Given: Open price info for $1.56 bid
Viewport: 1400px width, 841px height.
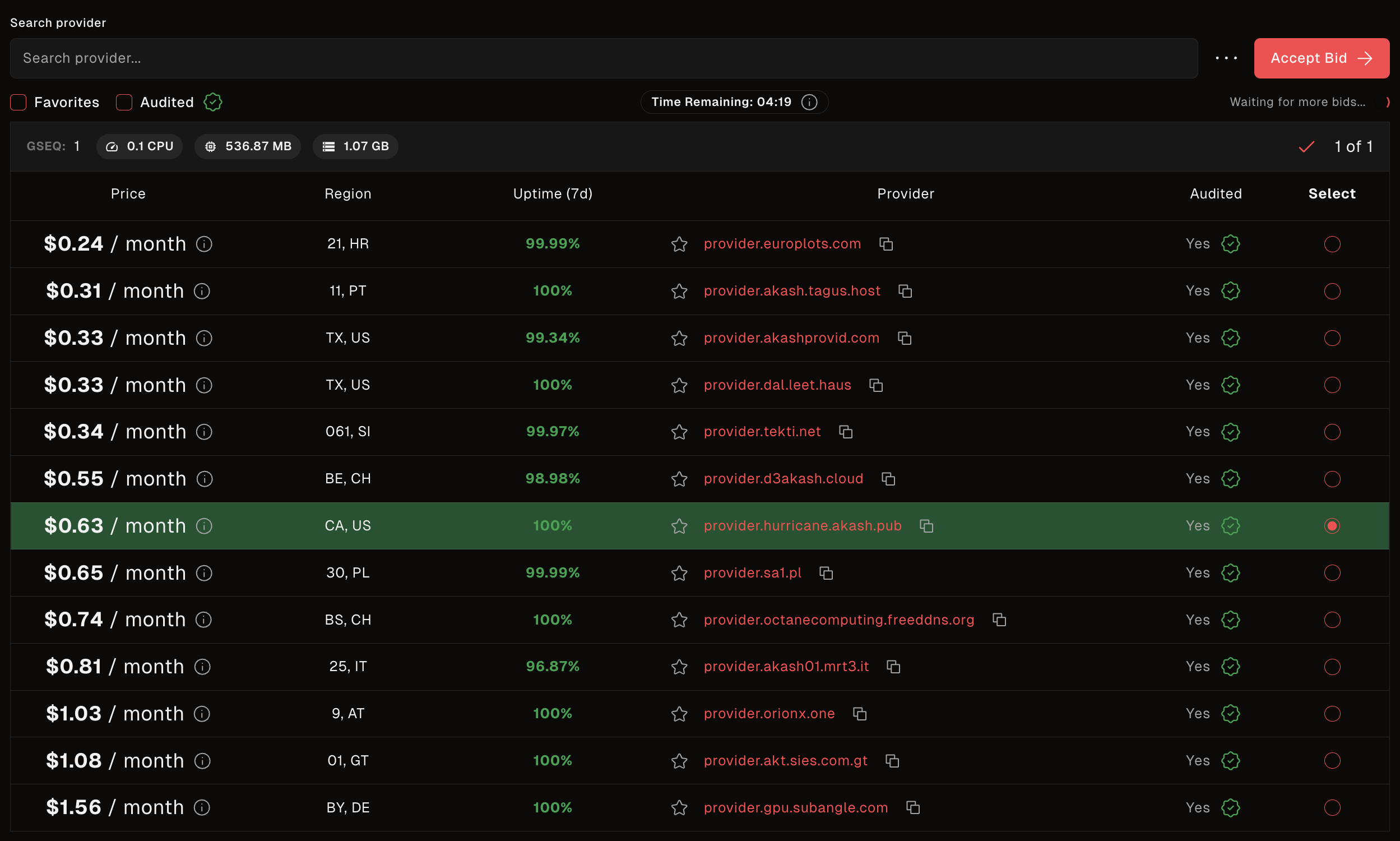Looking at the screenshot, I should click(x=202, y=807).
